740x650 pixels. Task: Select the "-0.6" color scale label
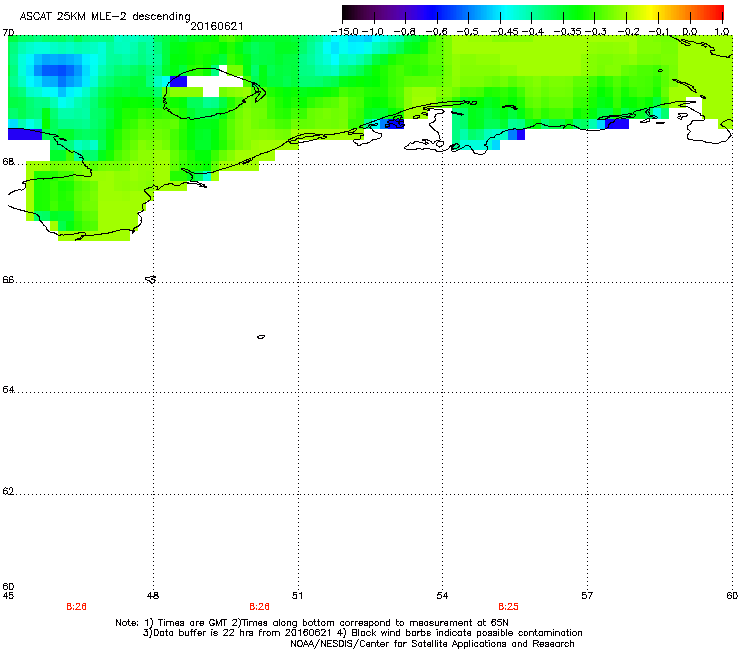(x=437, y=32)
